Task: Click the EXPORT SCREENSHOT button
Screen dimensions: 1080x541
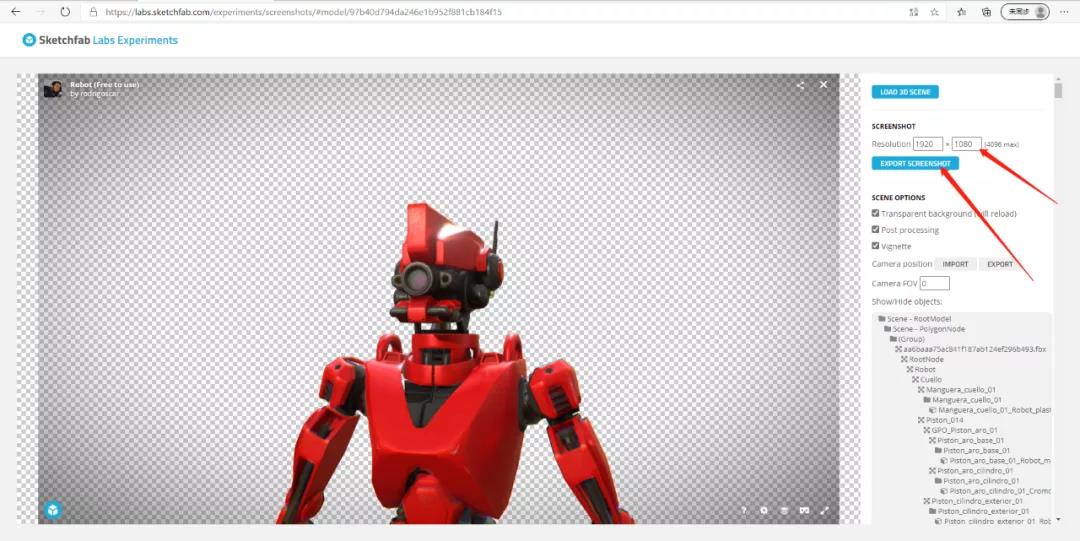Action: tap(915, 163)
